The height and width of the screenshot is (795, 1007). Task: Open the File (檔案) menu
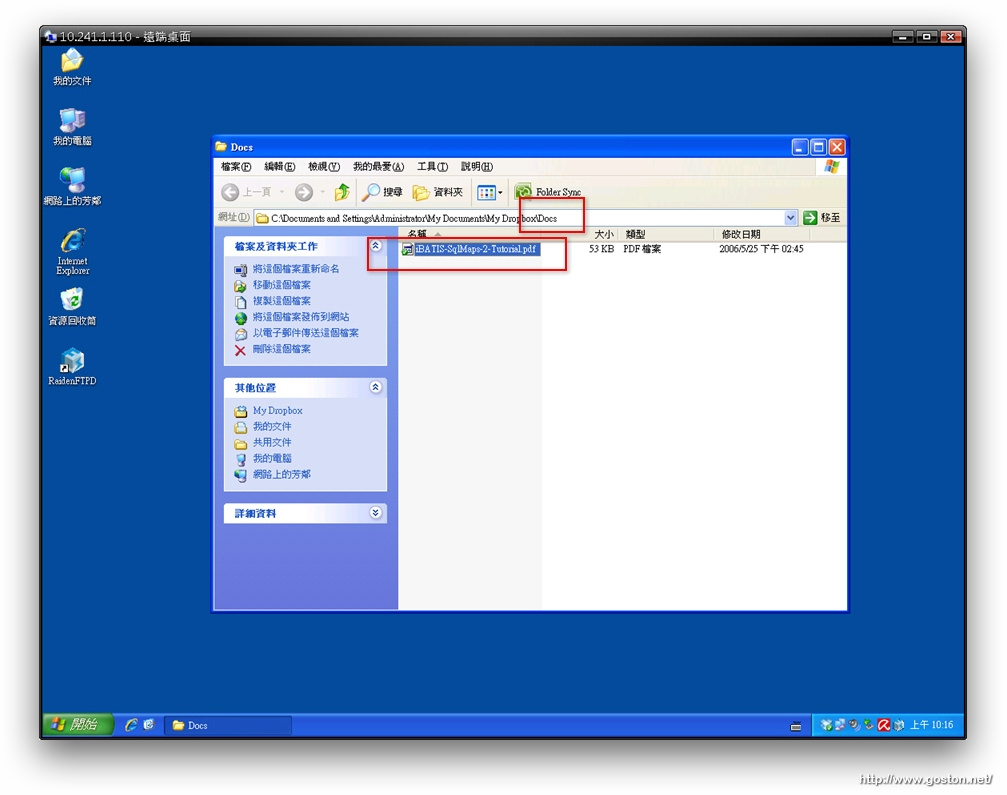[x=236, y=167]
